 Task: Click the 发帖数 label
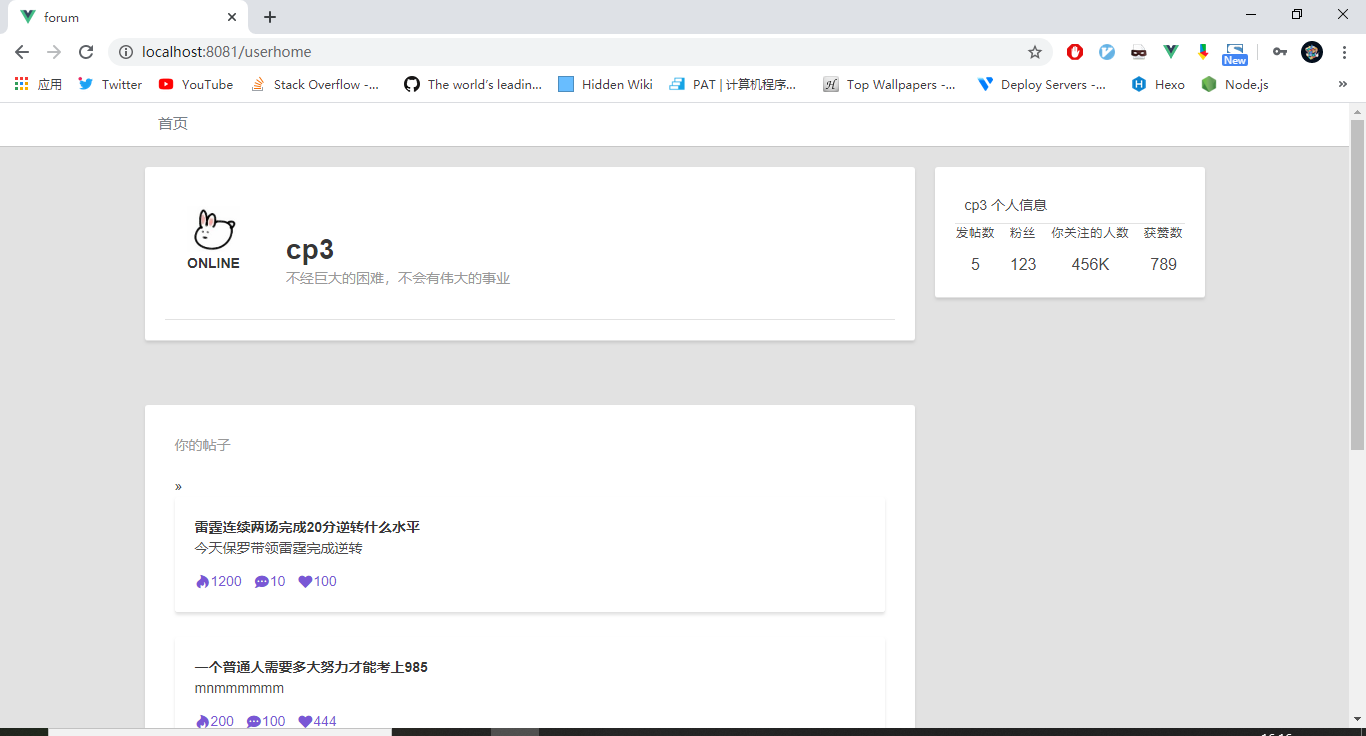(975, 233)
